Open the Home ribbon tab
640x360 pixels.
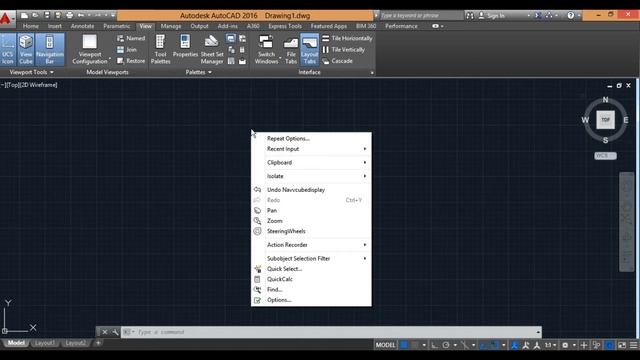(x=31, y=26)
